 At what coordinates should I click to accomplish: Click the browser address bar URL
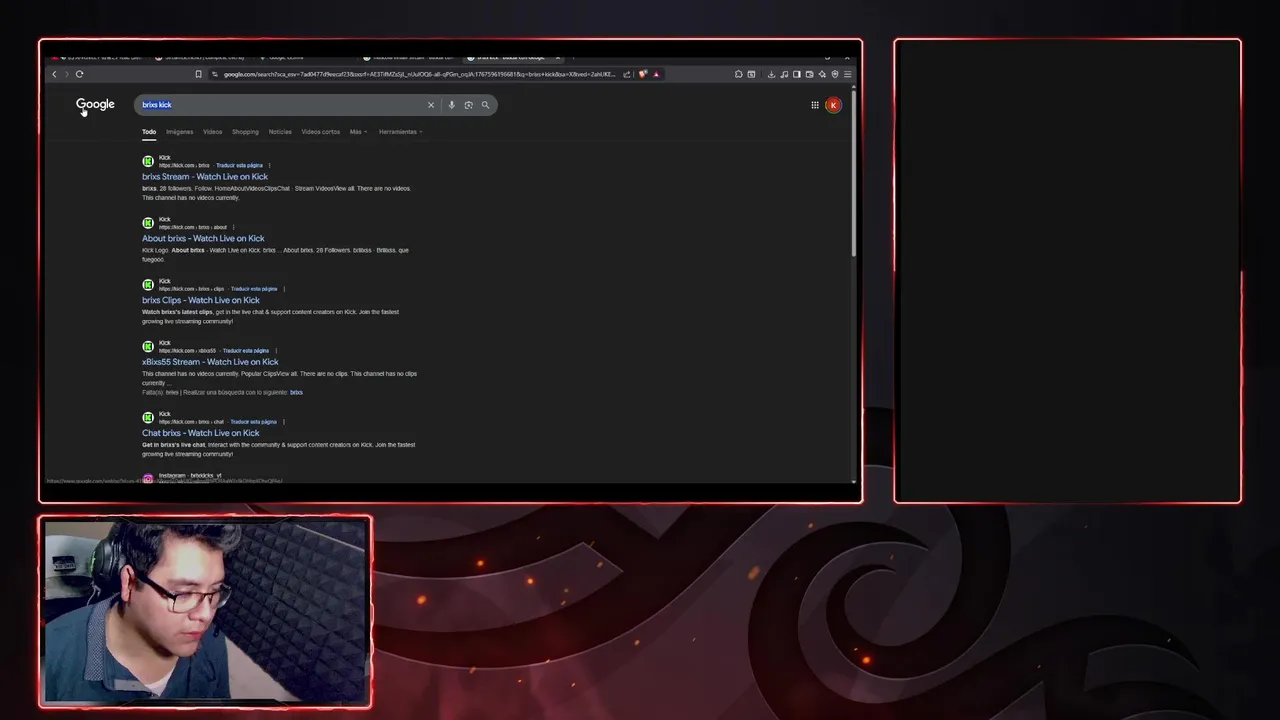coord(418,74)
